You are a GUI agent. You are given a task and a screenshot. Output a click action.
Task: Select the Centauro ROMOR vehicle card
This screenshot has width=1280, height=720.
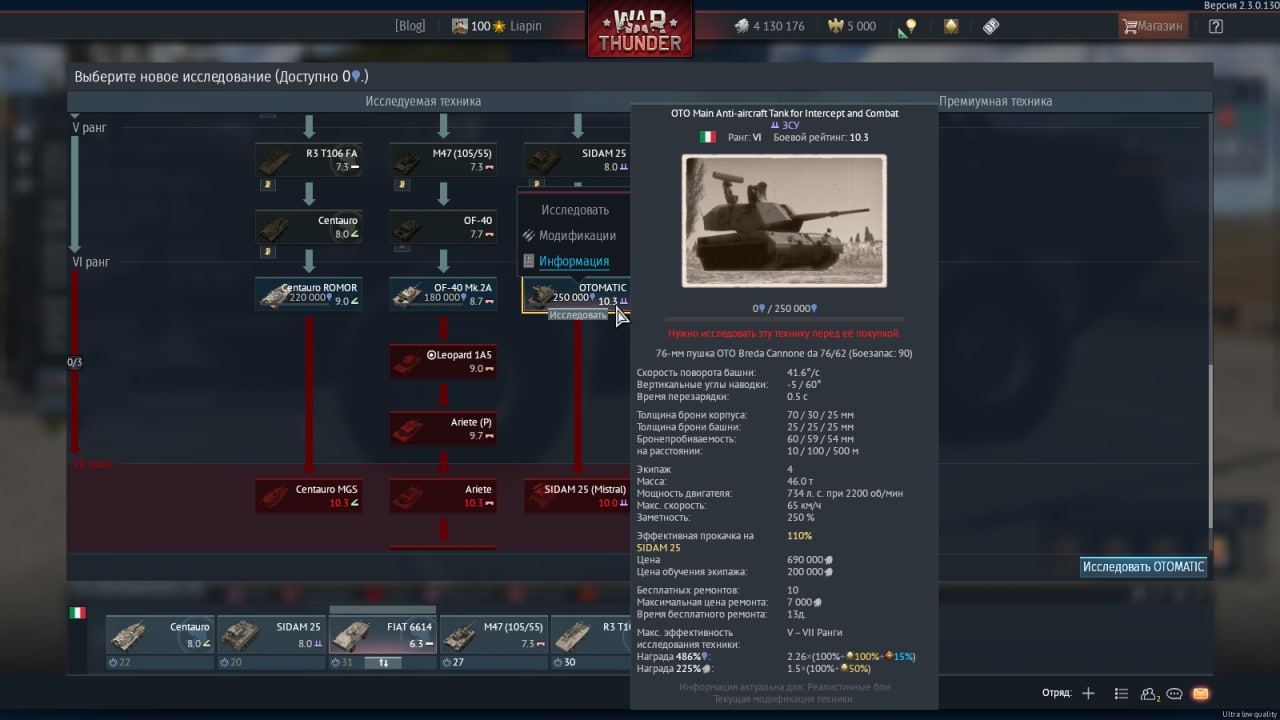(x=309, y=294)
